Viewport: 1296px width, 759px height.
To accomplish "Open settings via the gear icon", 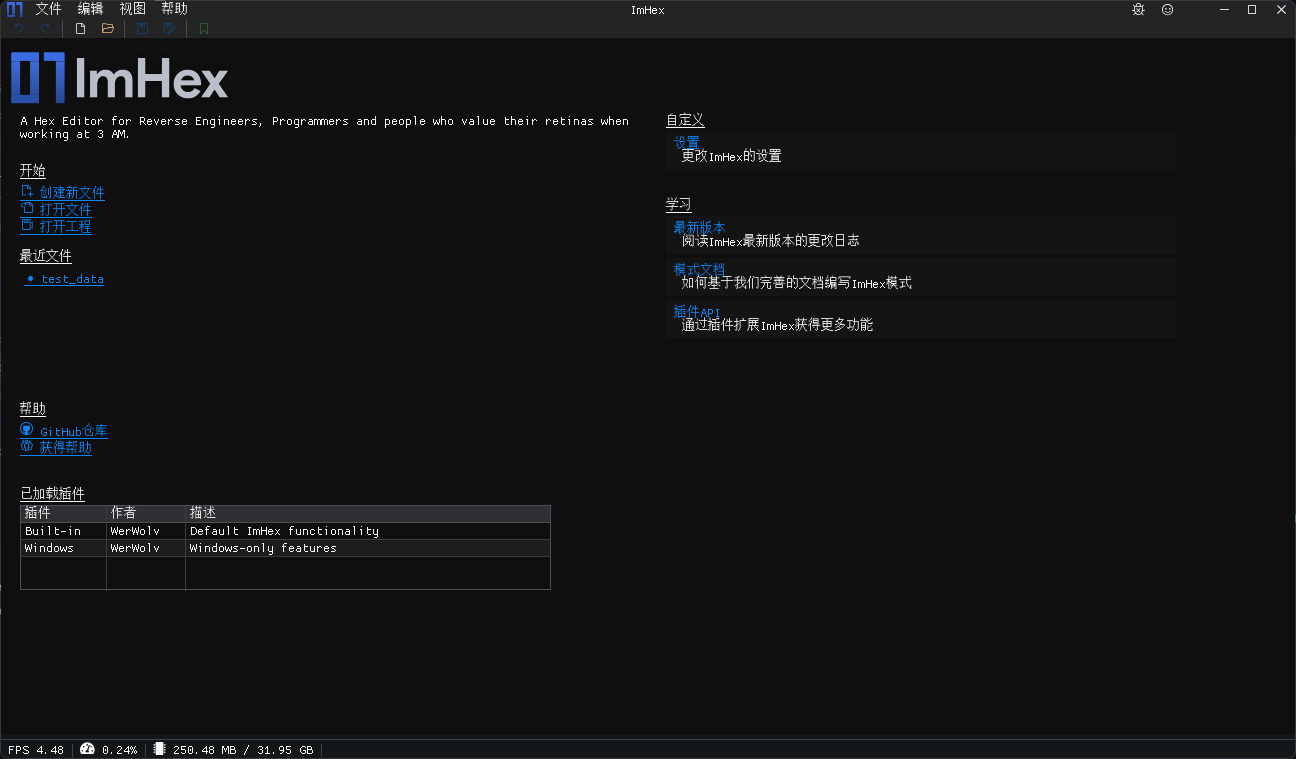I will [1138, 9].
